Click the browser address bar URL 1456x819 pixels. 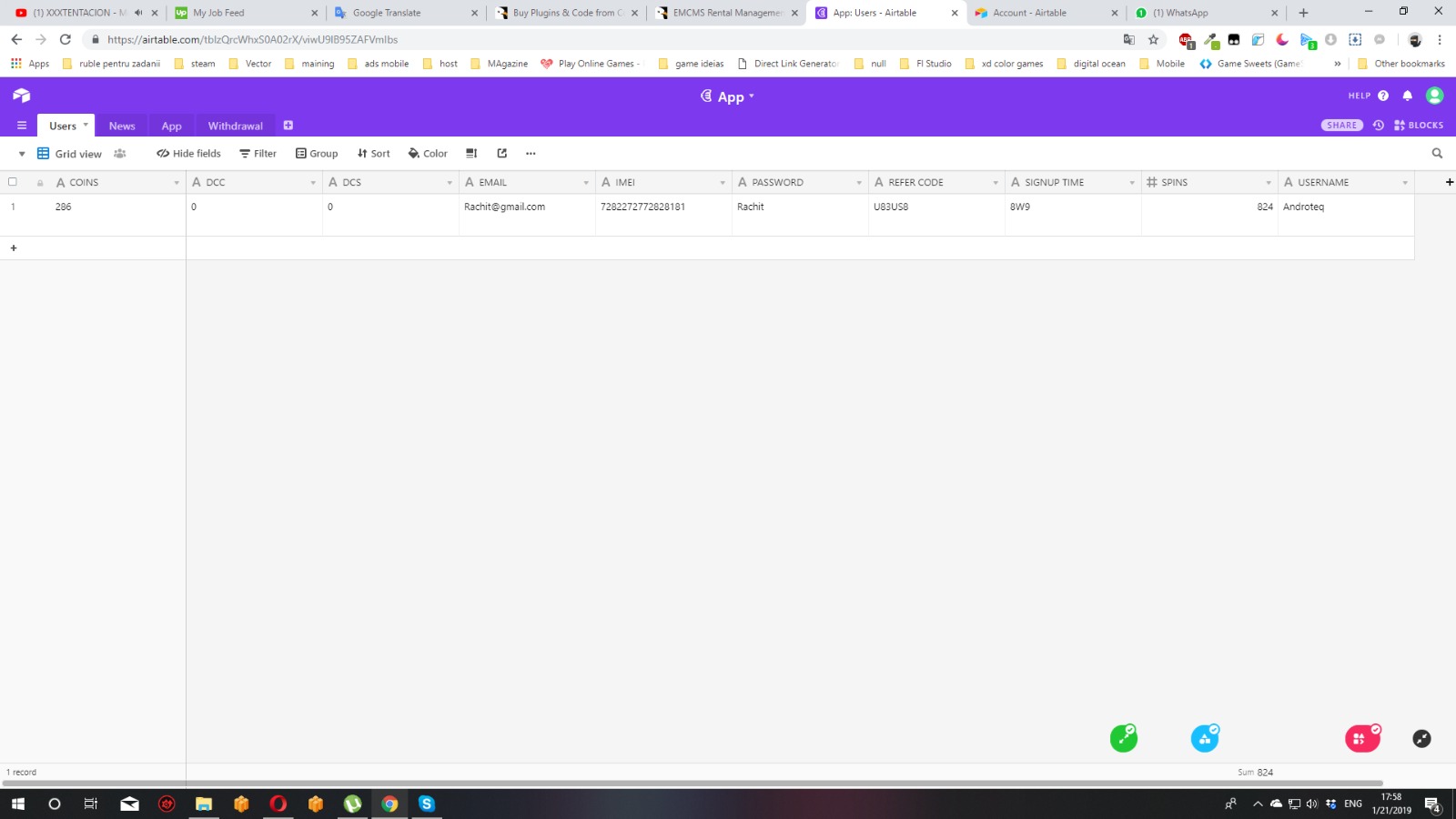tap(253, 40)
